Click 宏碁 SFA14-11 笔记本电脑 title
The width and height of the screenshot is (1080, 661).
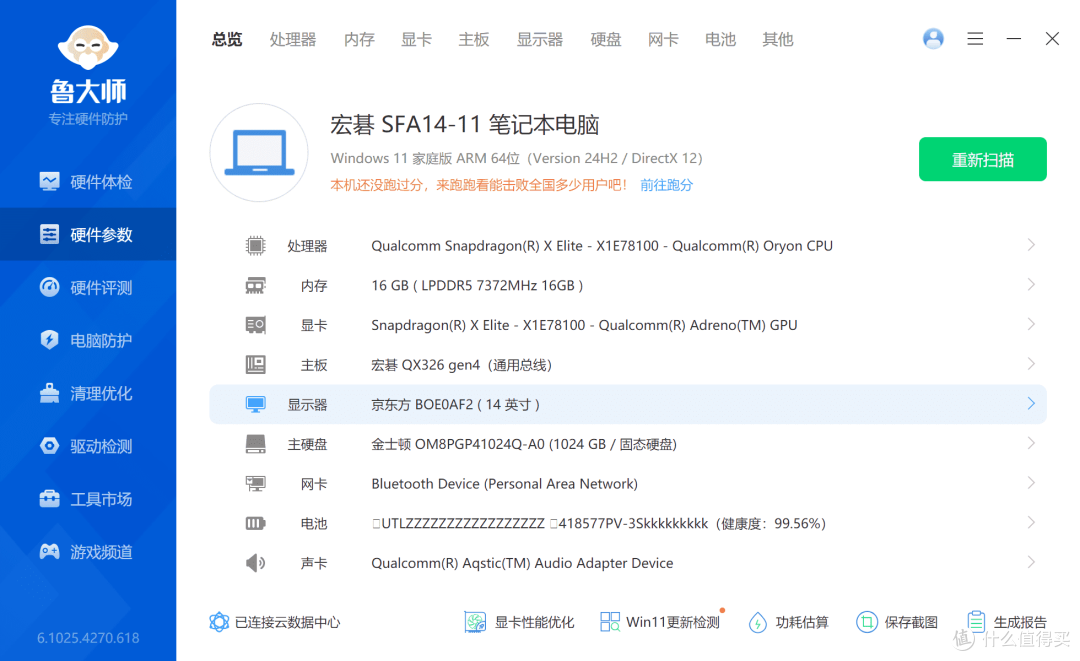pyautogui.click(x=465, y=125)
